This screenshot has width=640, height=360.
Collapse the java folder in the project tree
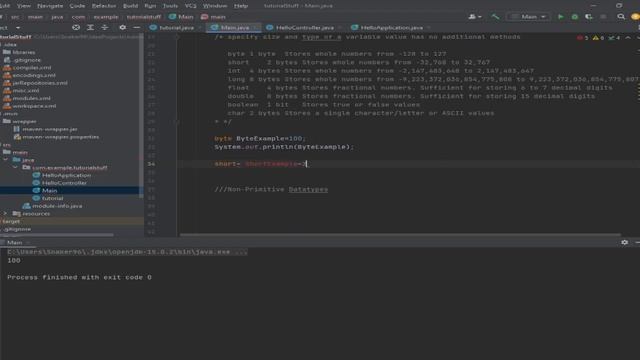point(5,160)
